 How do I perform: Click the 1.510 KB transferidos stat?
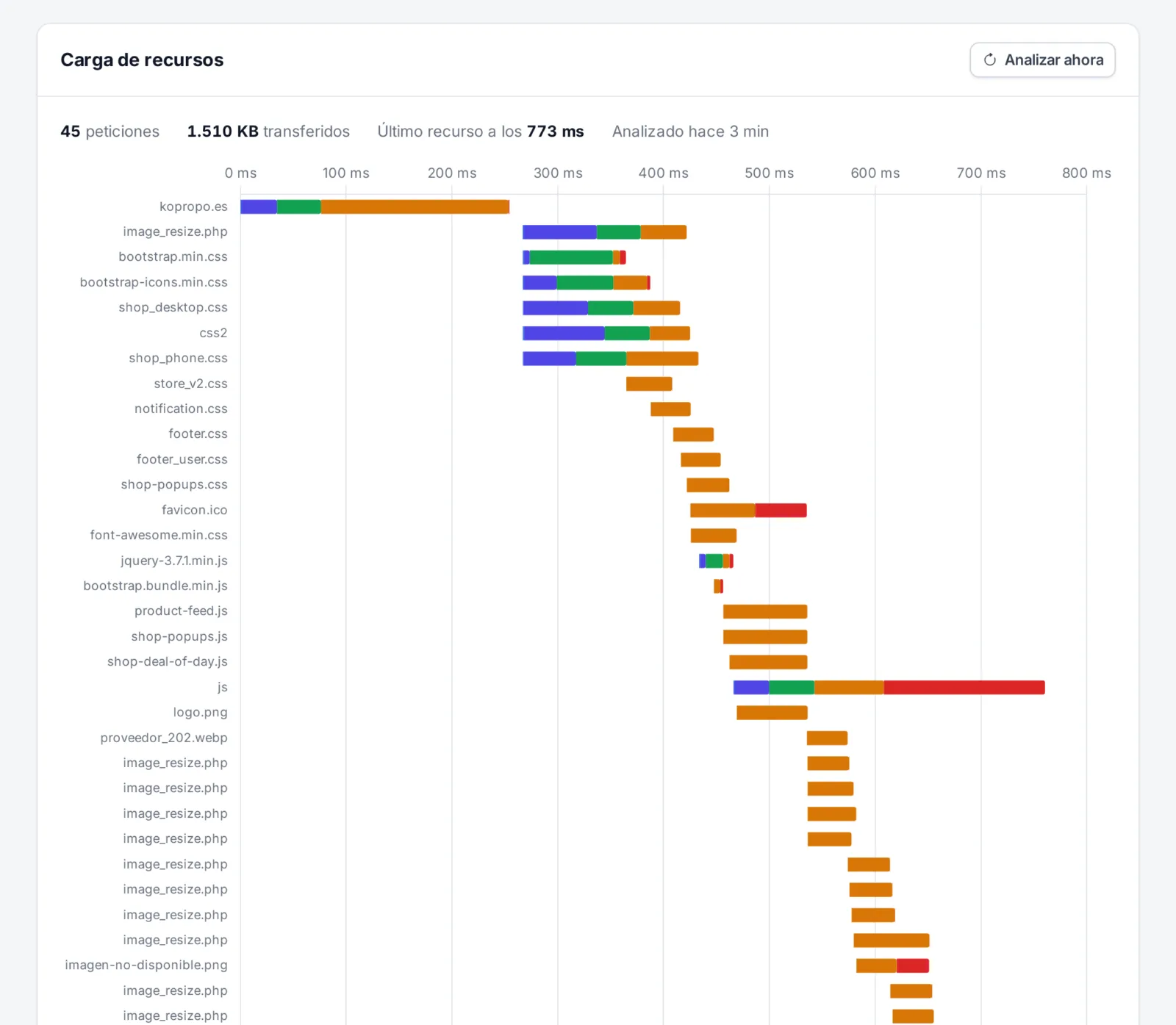click(268, 132)
